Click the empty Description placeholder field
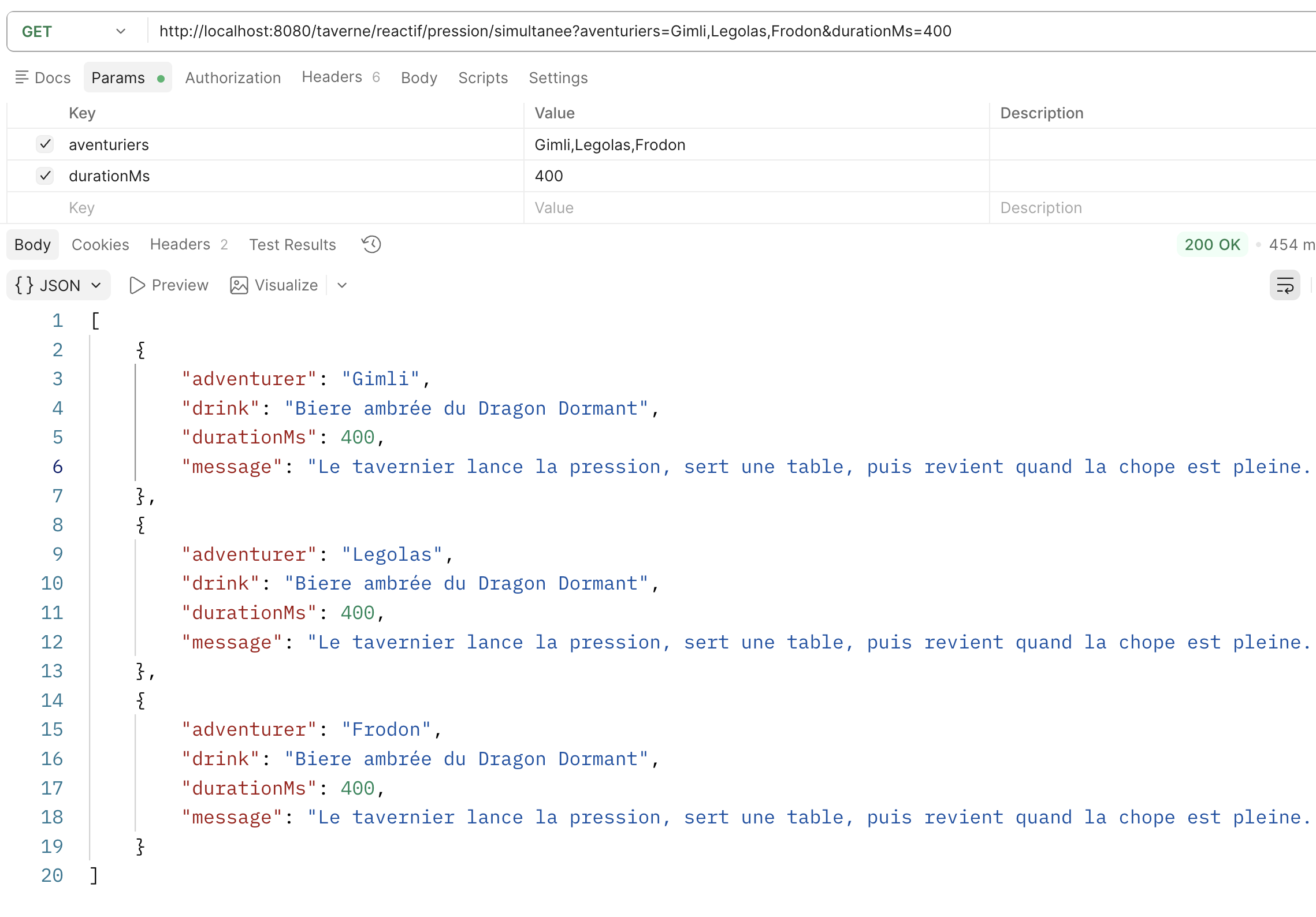Image resolution: width=1316 pixels, height=917 pixels. (x=1153, y=208)
